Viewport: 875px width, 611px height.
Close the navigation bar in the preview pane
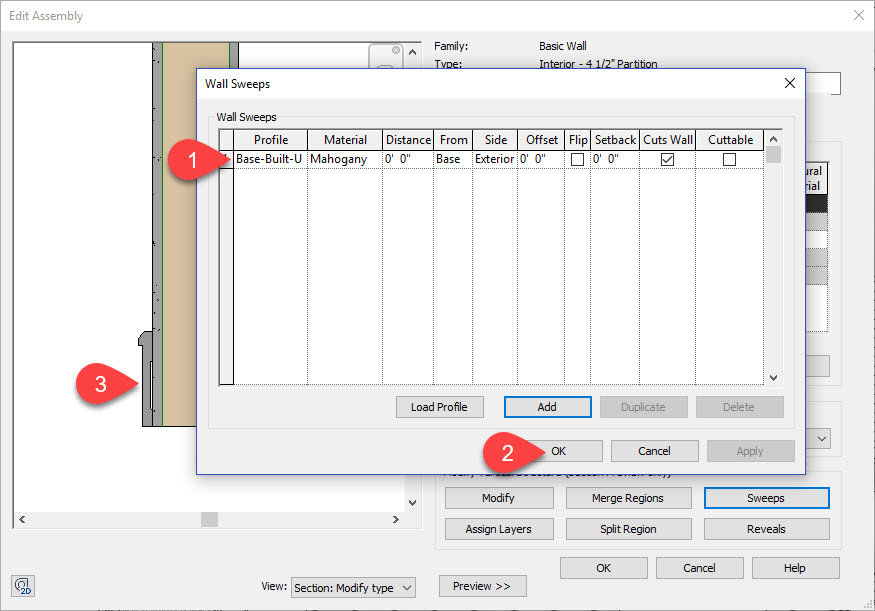coord(395,50)
